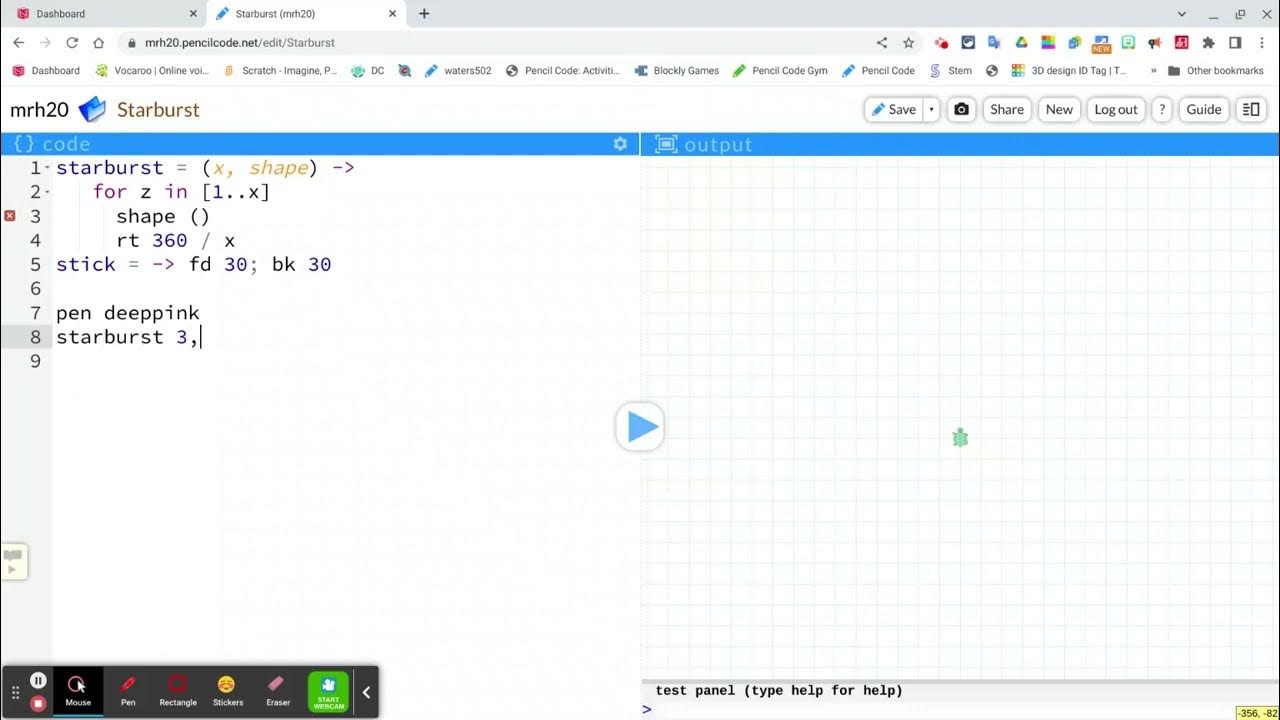Bookmark this page with star icon
This screenshot has height=720, width=1280.
coord(908,42)
